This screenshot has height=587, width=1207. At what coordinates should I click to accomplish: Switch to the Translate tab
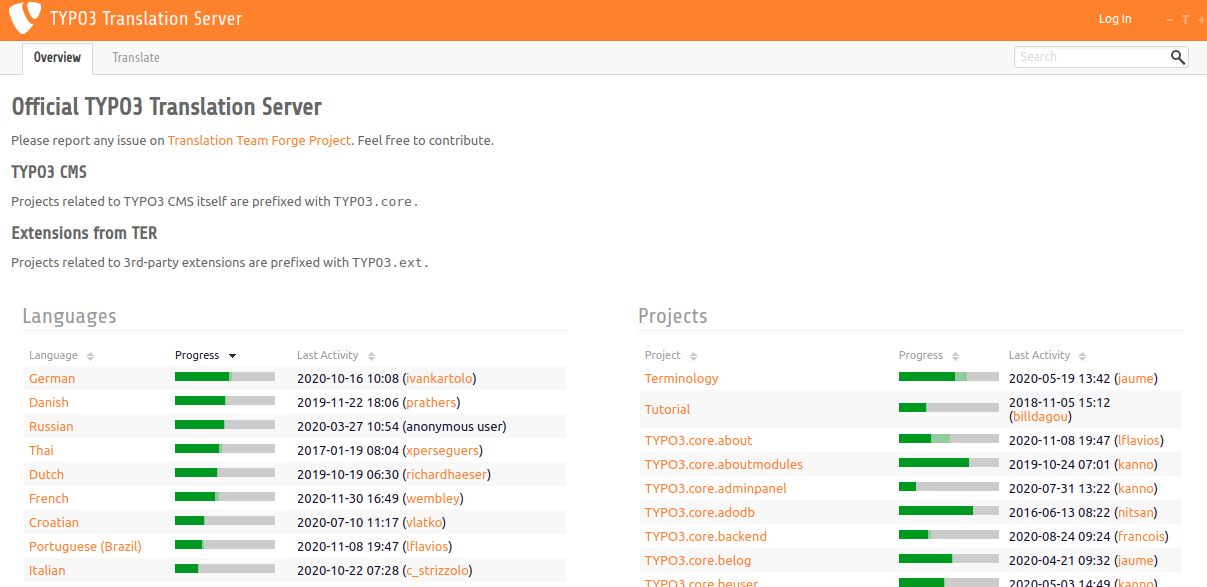tap(135, 57)
